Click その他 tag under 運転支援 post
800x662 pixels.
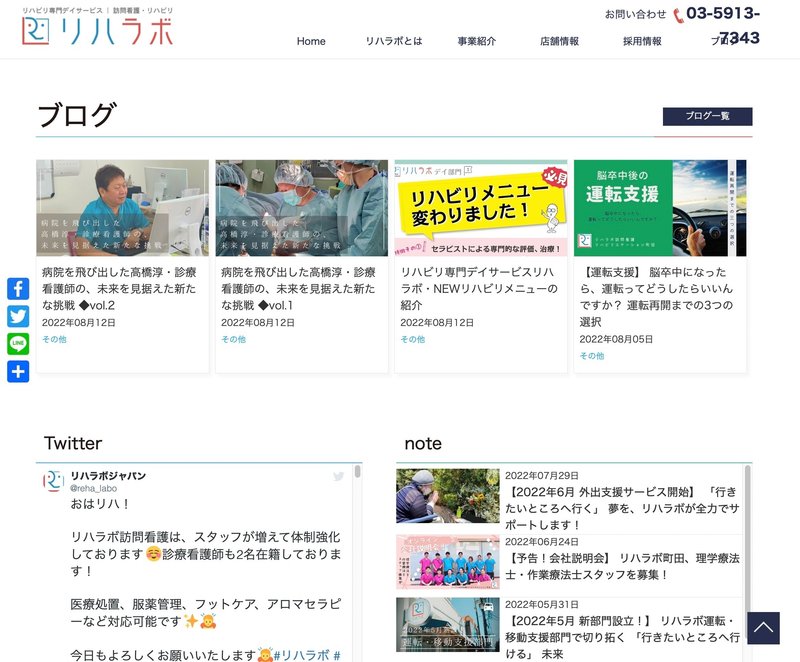[x=592, y=356]
